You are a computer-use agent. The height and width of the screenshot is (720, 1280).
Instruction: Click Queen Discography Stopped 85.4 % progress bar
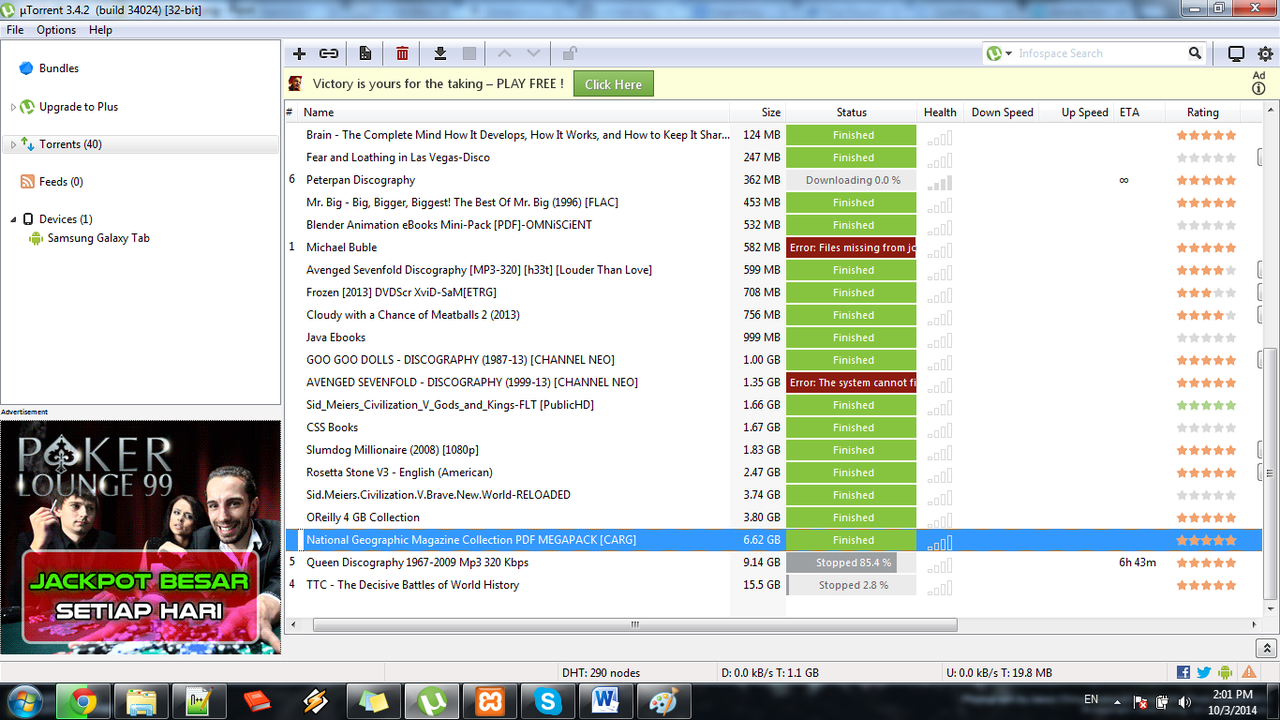click(x=852, y=563)
